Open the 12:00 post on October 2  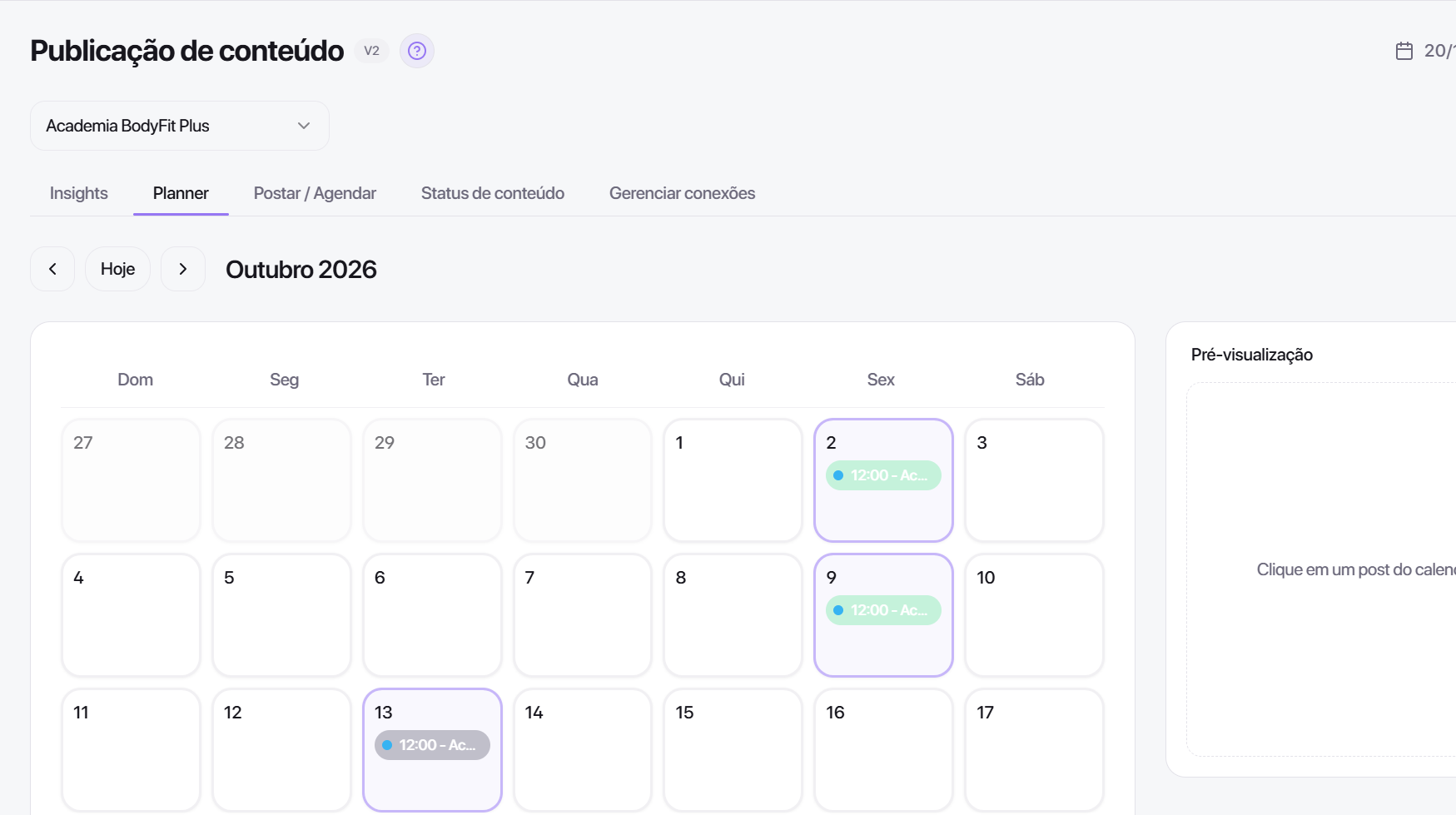point(883,475)
